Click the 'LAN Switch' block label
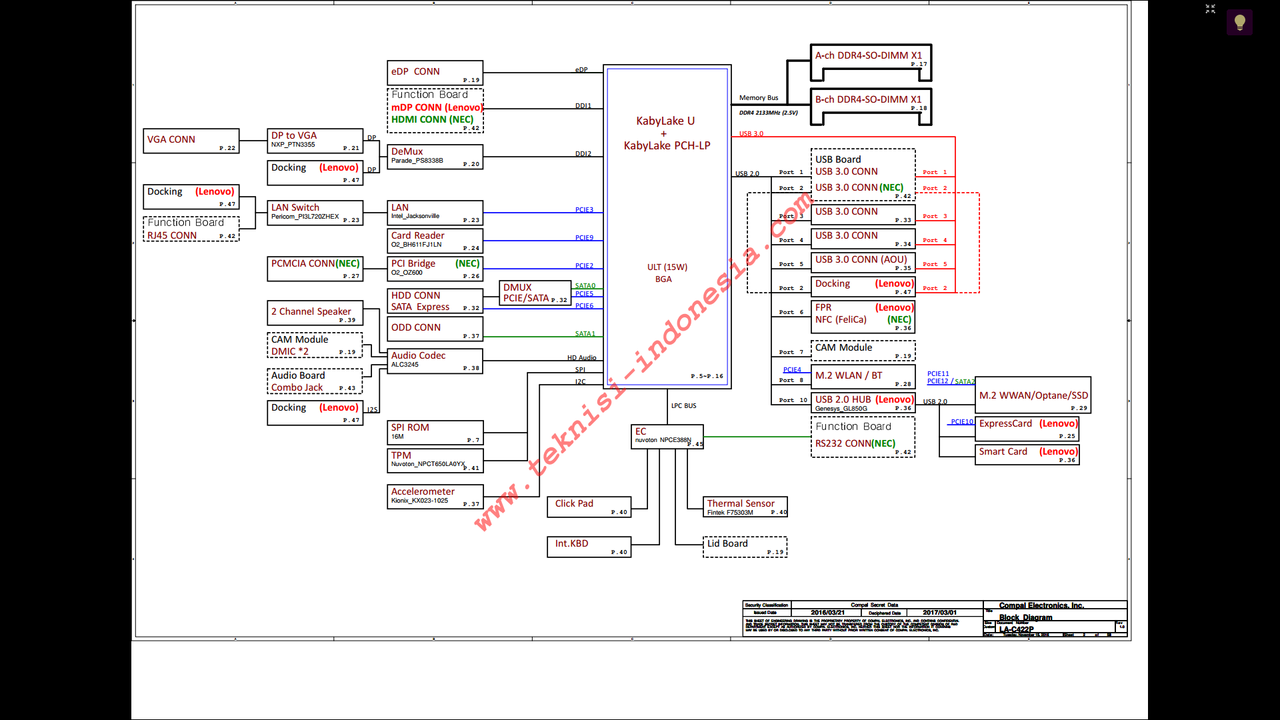The height and width of the screenshot is (720, 1280). 295,207
